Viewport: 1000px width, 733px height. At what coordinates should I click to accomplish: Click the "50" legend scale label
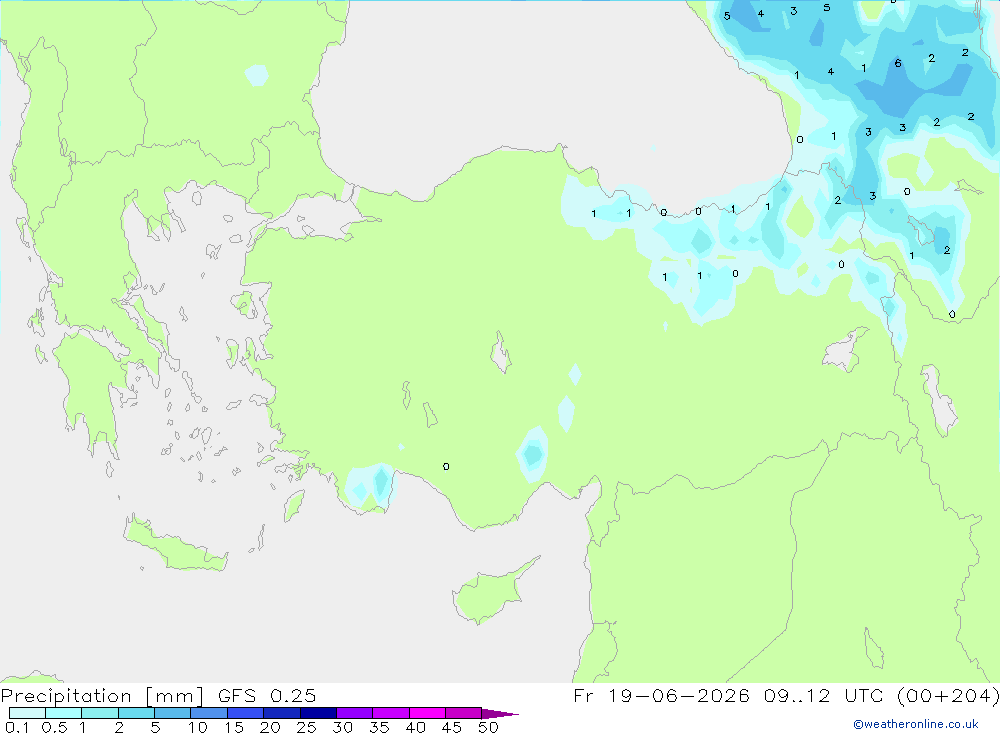click(489, 727)
